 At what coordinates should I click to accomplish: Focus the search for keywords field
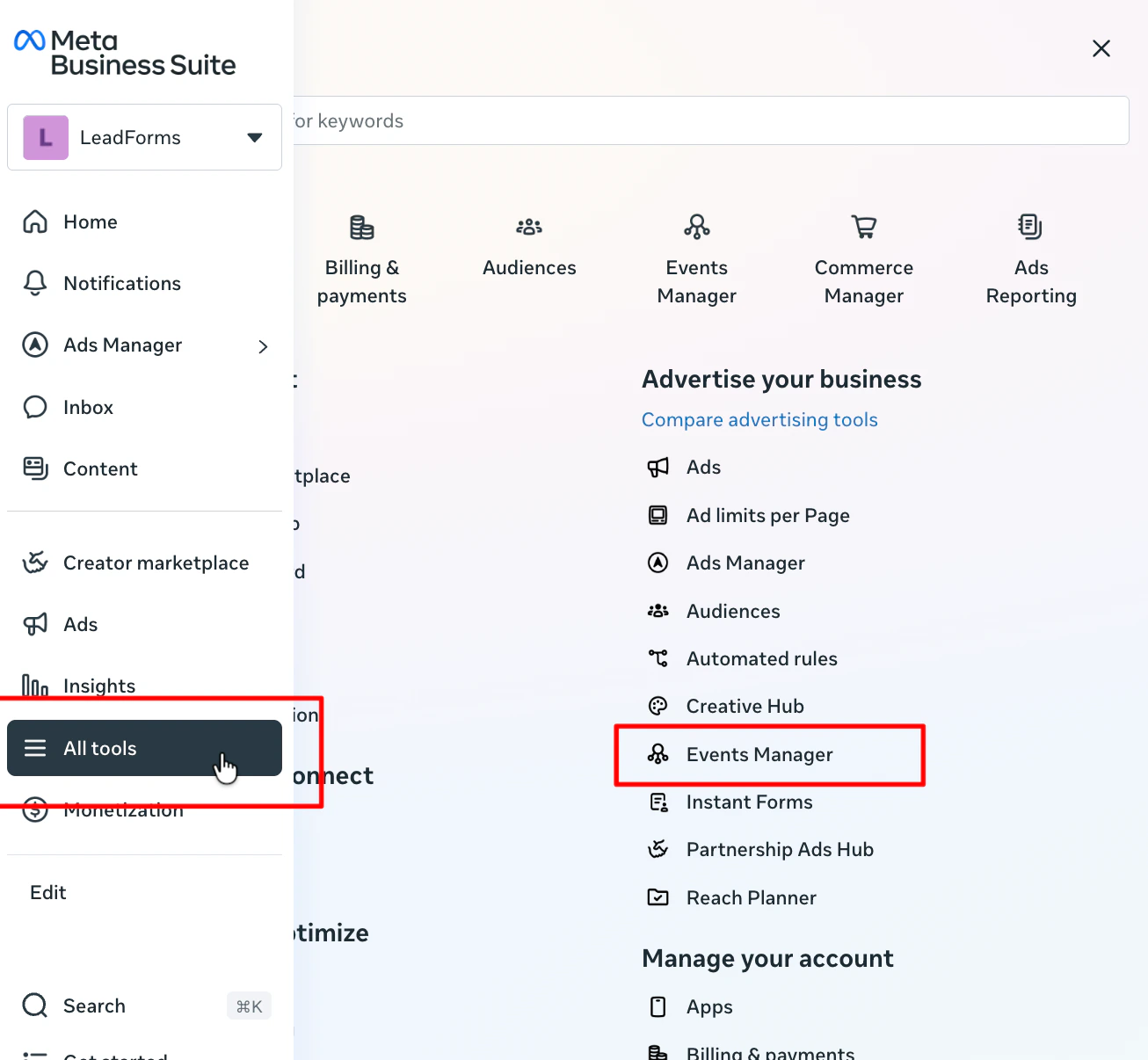[710, 120]
